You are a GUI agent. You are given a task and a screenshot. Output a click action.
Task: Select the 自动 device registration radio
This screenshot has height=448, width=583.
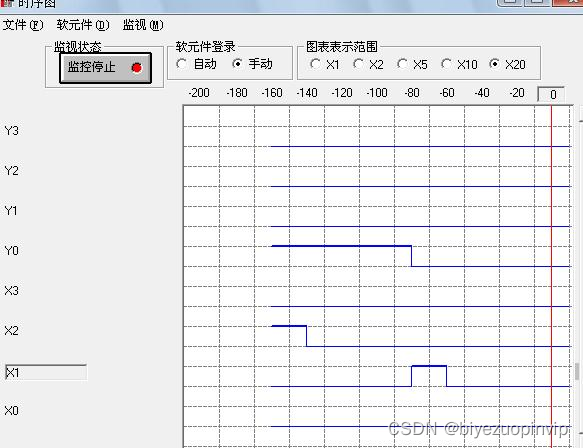(181, 64)
